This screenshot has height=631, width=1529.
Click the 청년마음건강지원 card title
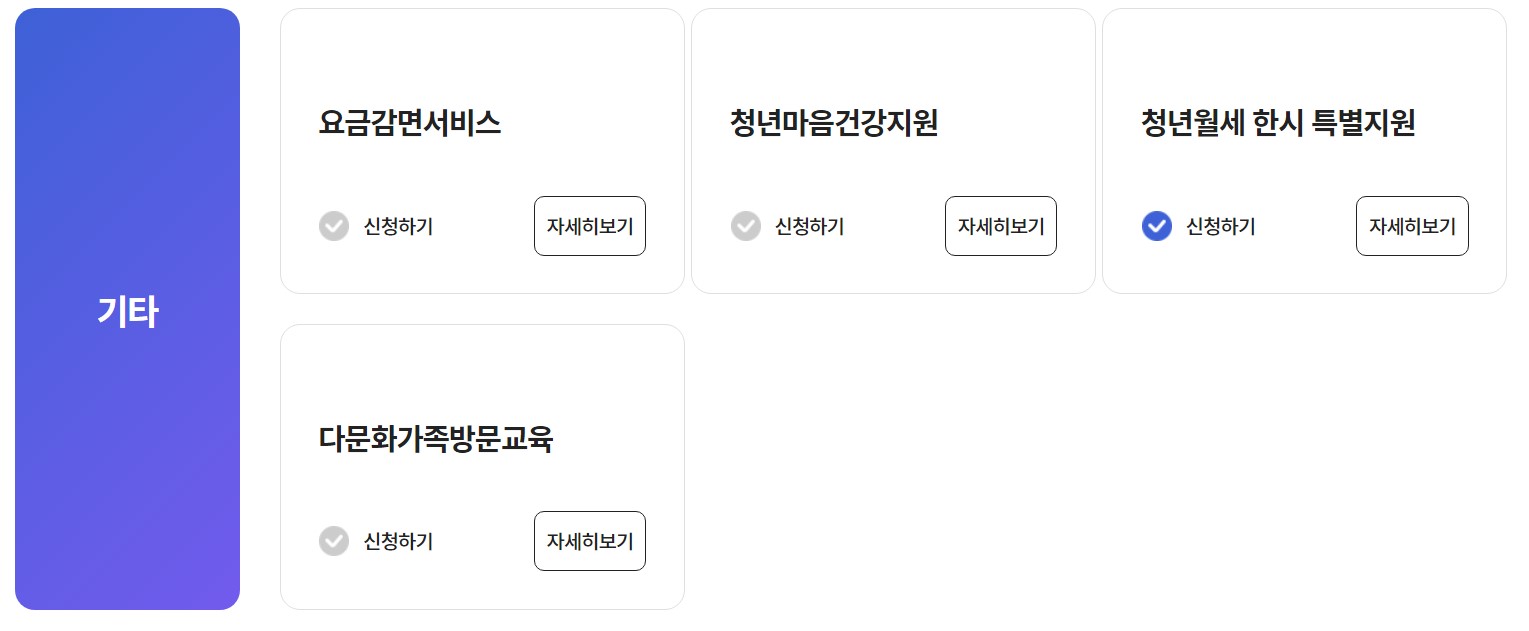(x=834, y=124)
